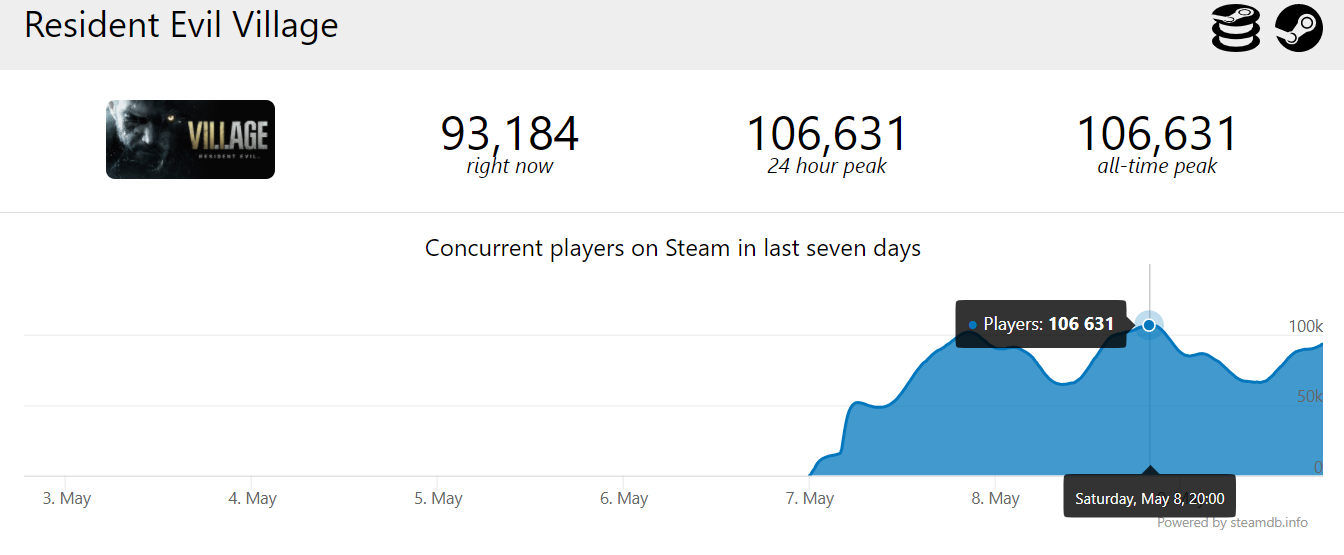
Task: Click the 100k y-axis label
Action: pos(1305,326)
